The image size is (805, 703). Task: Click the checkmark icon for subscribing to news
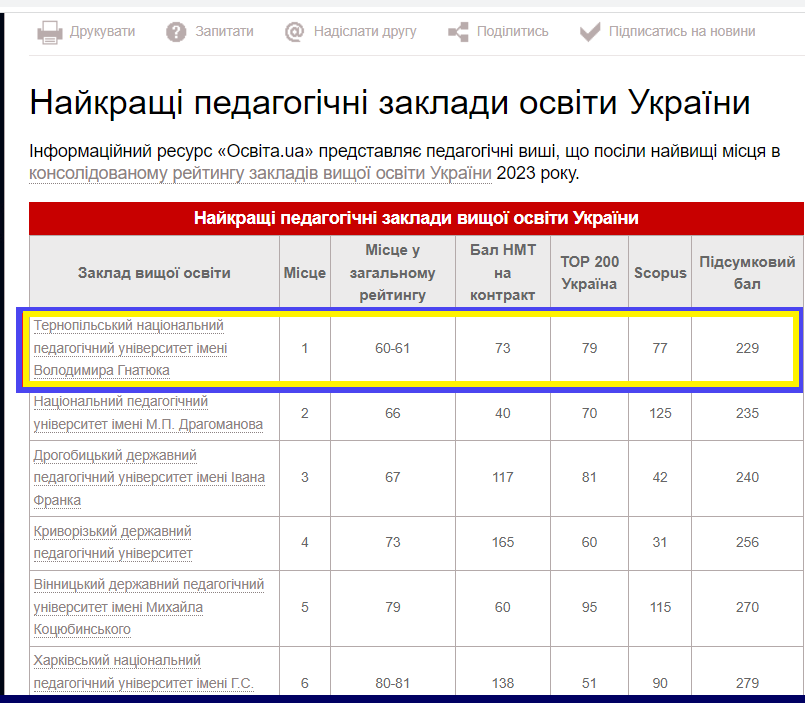click(x=590, y=32)
